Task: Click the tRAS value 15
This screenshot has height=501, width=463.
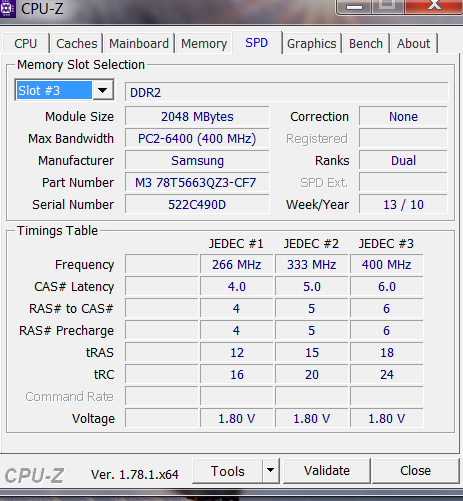Action: [312, 353]
